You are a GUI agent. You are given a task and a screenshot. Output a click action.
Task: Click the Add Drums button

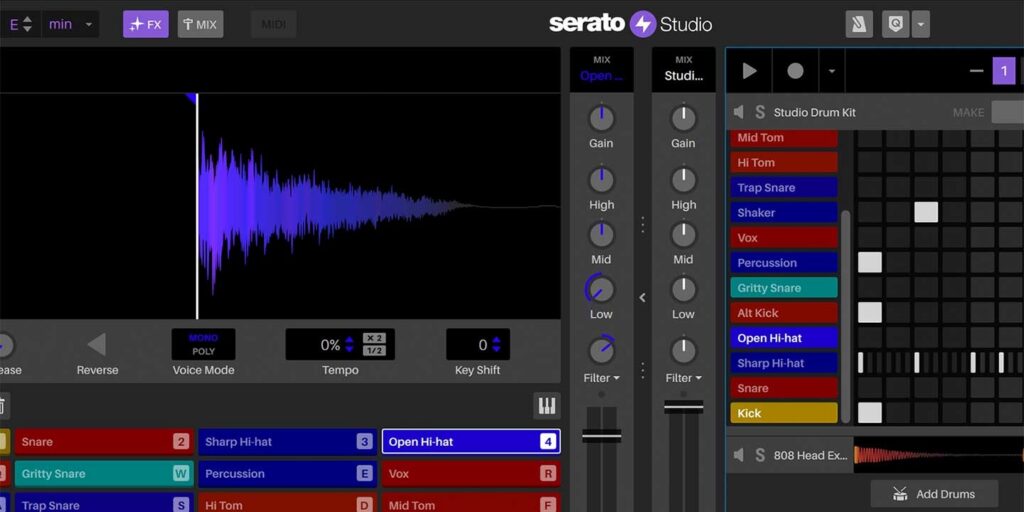pyautogui.click(x=935, y=494)
